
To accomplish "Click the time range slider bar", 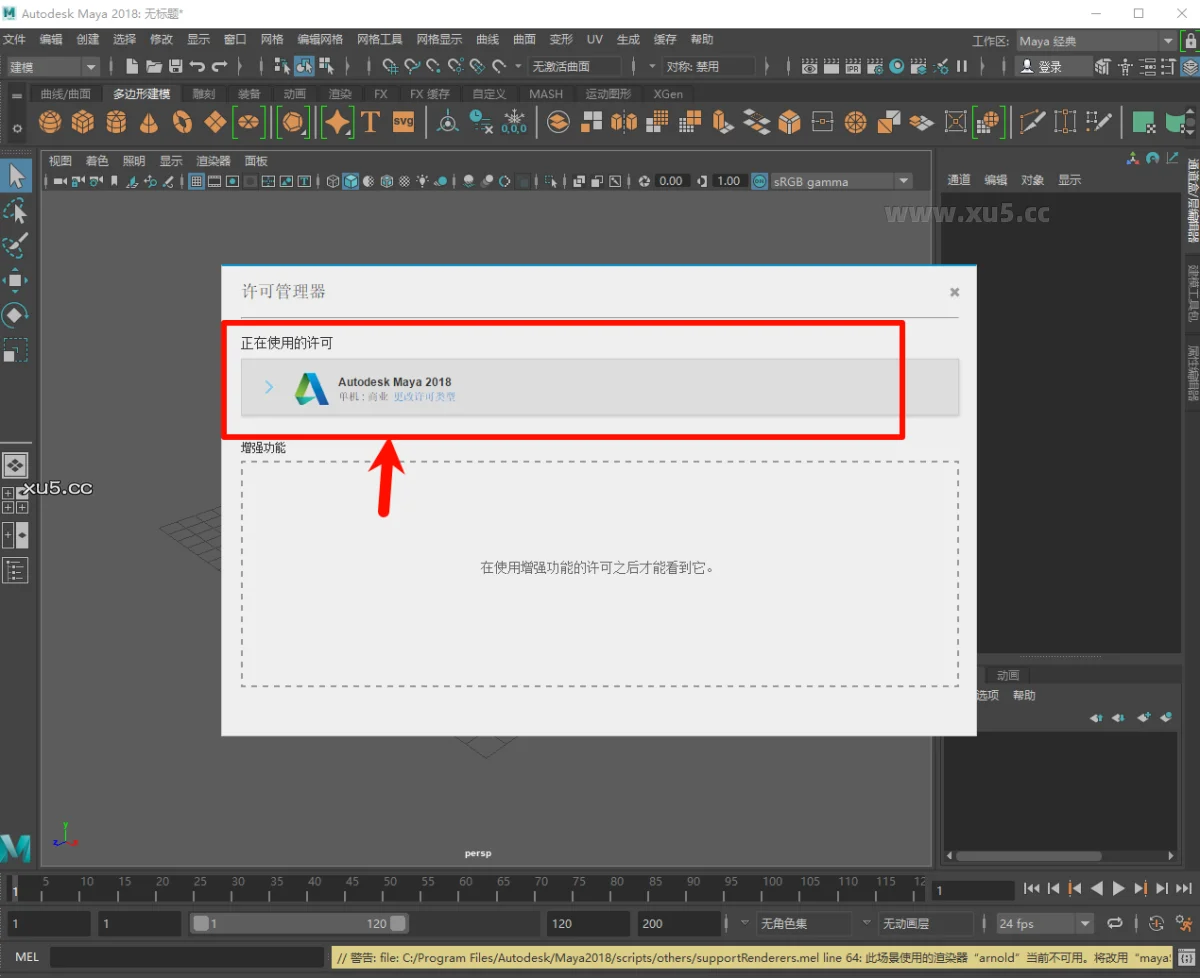I will click(x=299, y=924).
